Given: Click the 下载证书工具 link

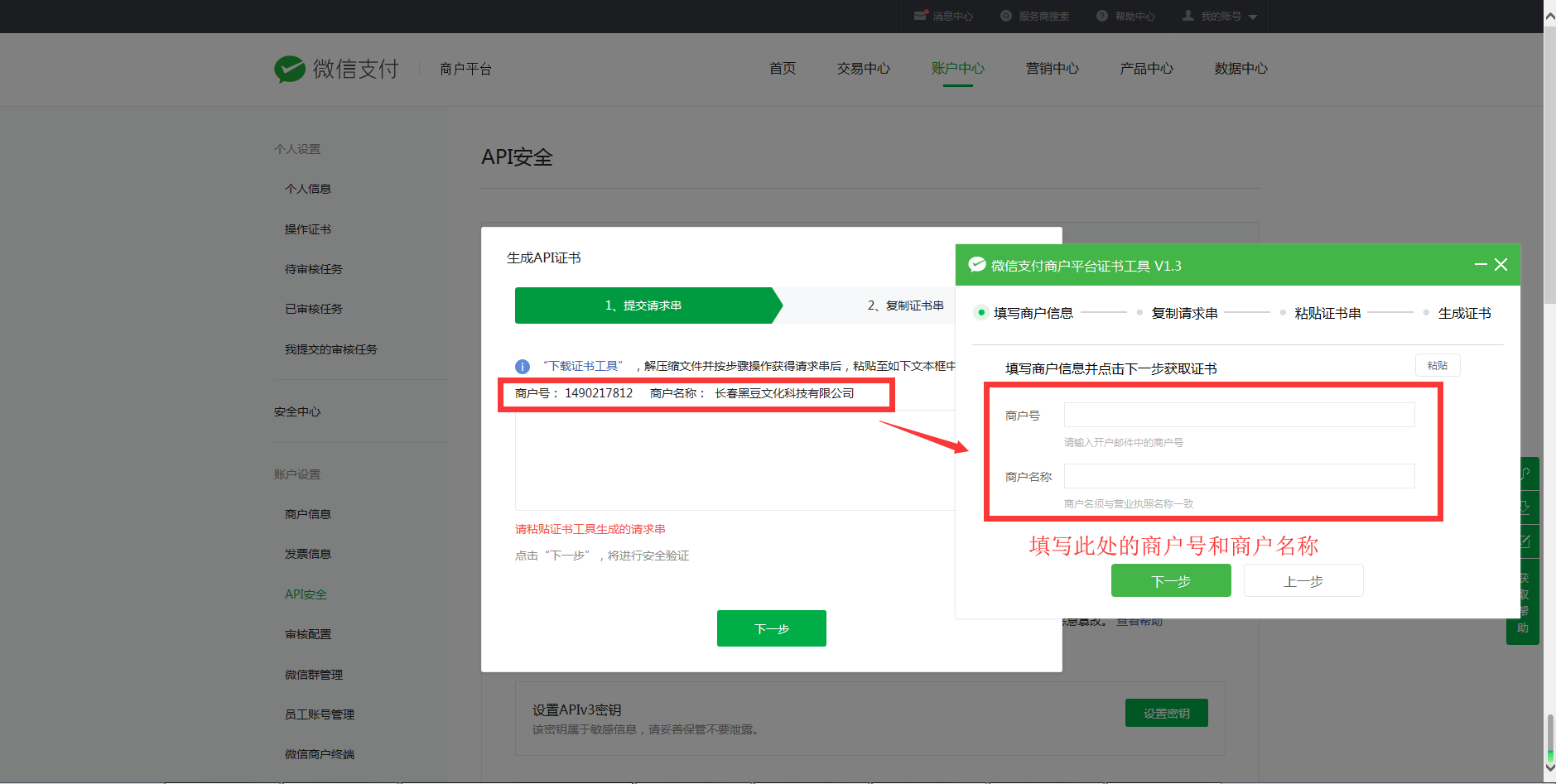Looking at the screenshot, I should (583, 366).
